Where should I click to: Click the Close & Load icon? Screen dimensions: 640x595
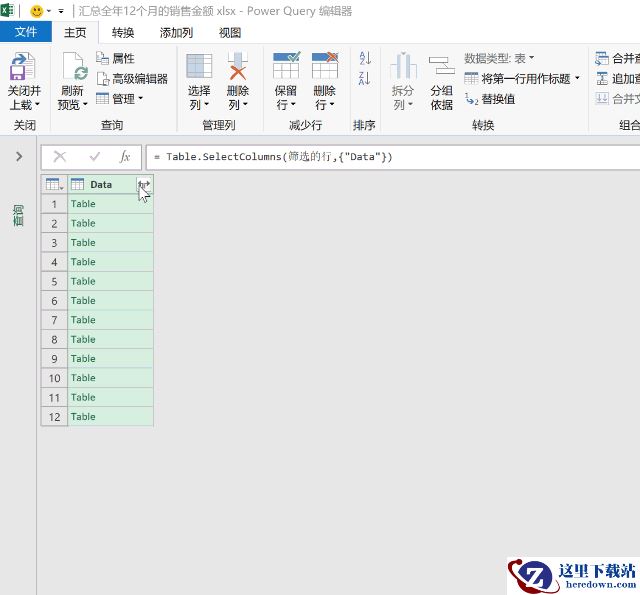(23, 67)
